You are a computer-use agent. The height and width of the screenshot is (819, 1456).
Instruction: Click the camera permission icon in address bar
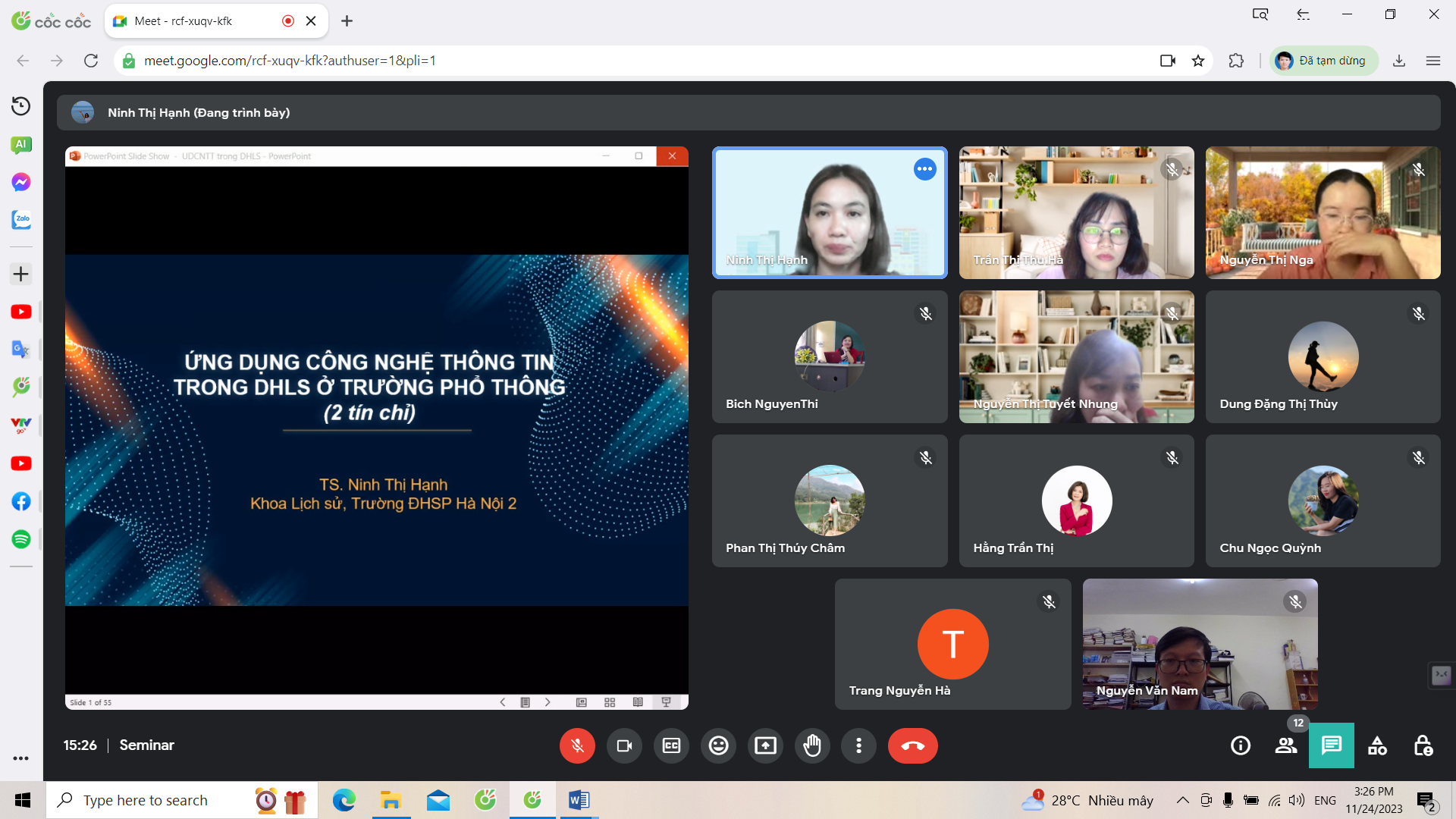[1168, 61]
